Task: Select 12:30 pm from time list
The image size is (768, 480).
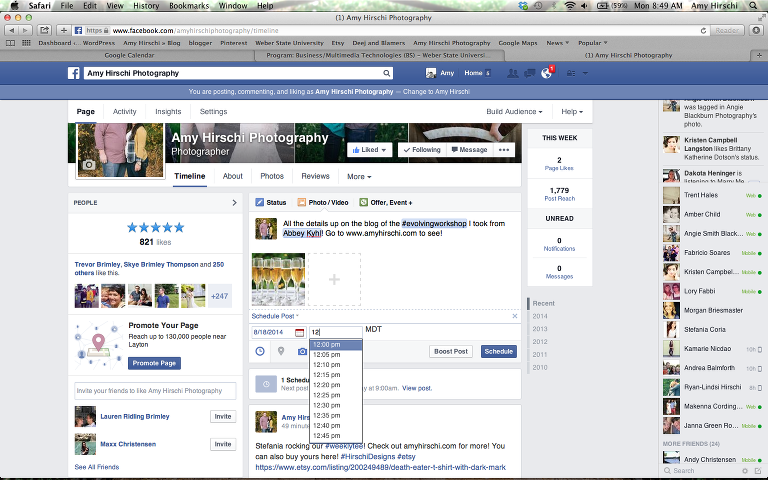Action: [x=336, y=406]
